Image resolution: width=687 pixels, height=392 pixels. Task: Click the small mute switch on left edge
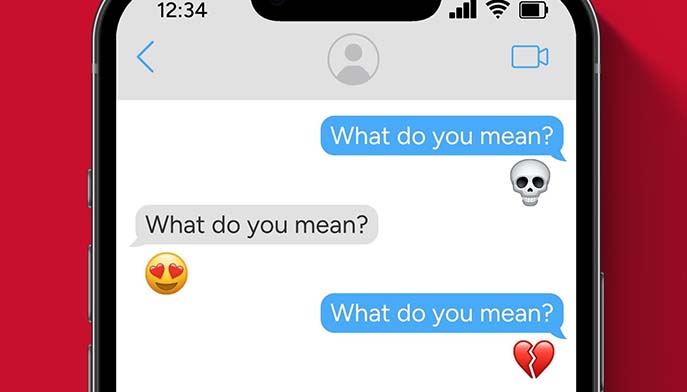(90, 188)
